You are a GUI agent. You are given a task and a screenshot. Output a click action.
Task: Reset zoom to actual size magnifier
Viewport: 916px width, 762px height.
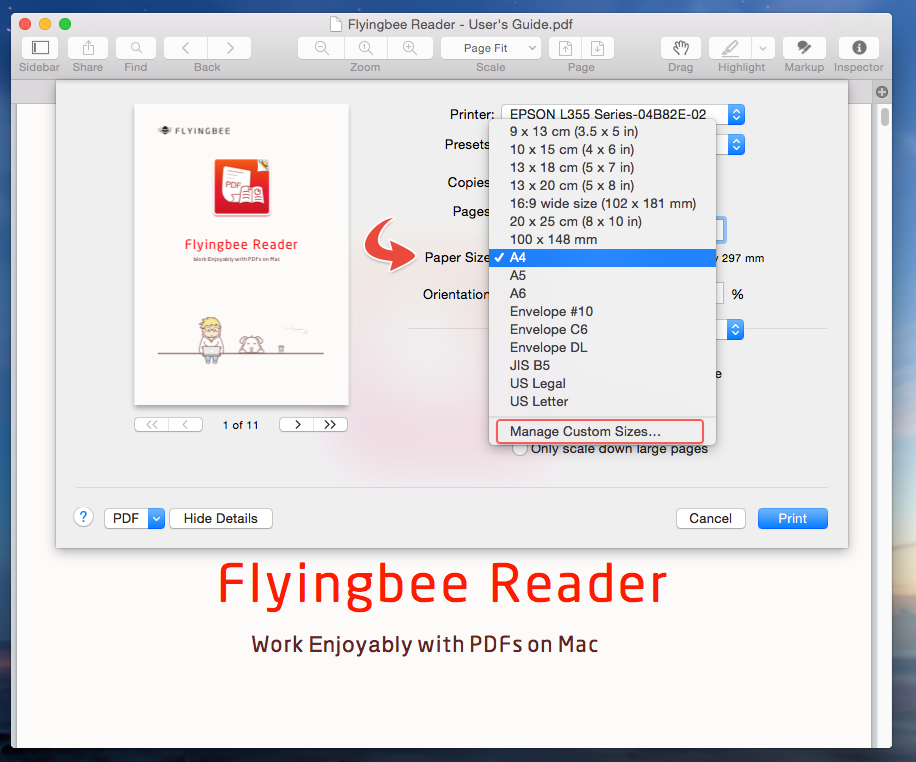pyautogui.click(x=366, y=48)
